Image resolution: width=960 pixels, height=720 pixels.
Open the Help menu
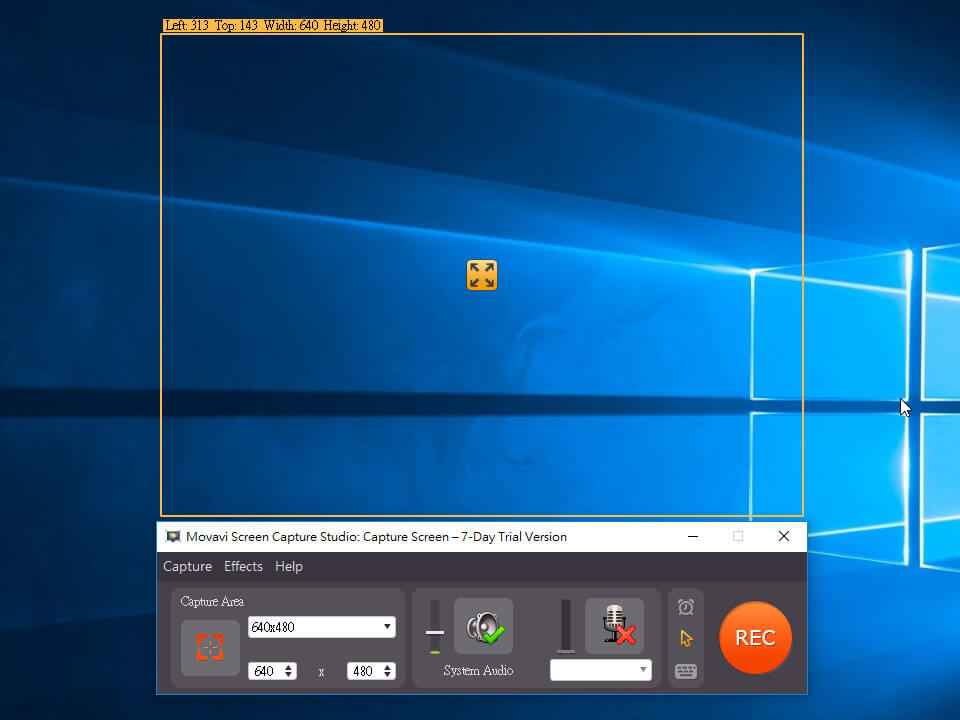point(289,566)
